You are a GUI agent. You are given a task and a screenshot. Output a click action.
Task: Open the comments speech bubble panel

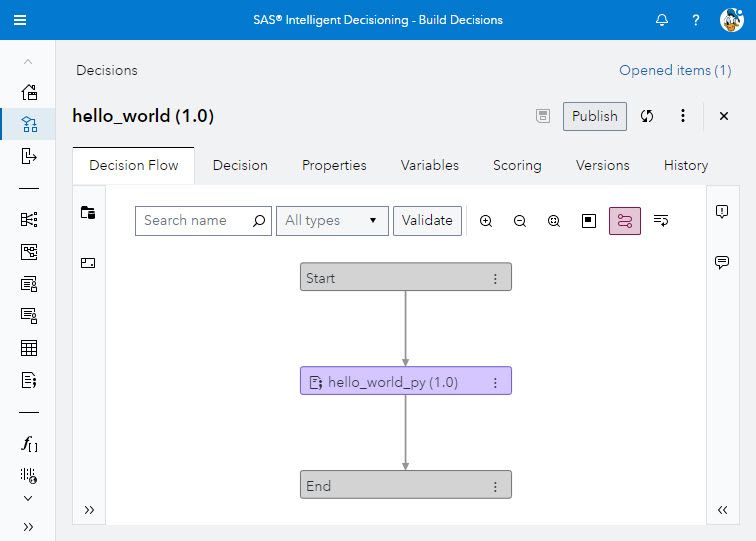pyautogui.click(x=722, y=262)
